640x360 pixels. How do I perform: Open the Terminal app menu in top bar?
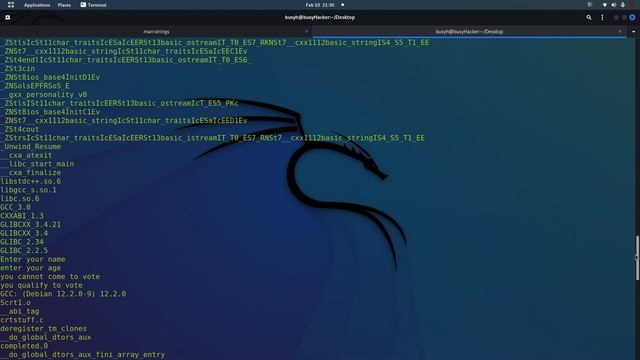coord(93,5)
